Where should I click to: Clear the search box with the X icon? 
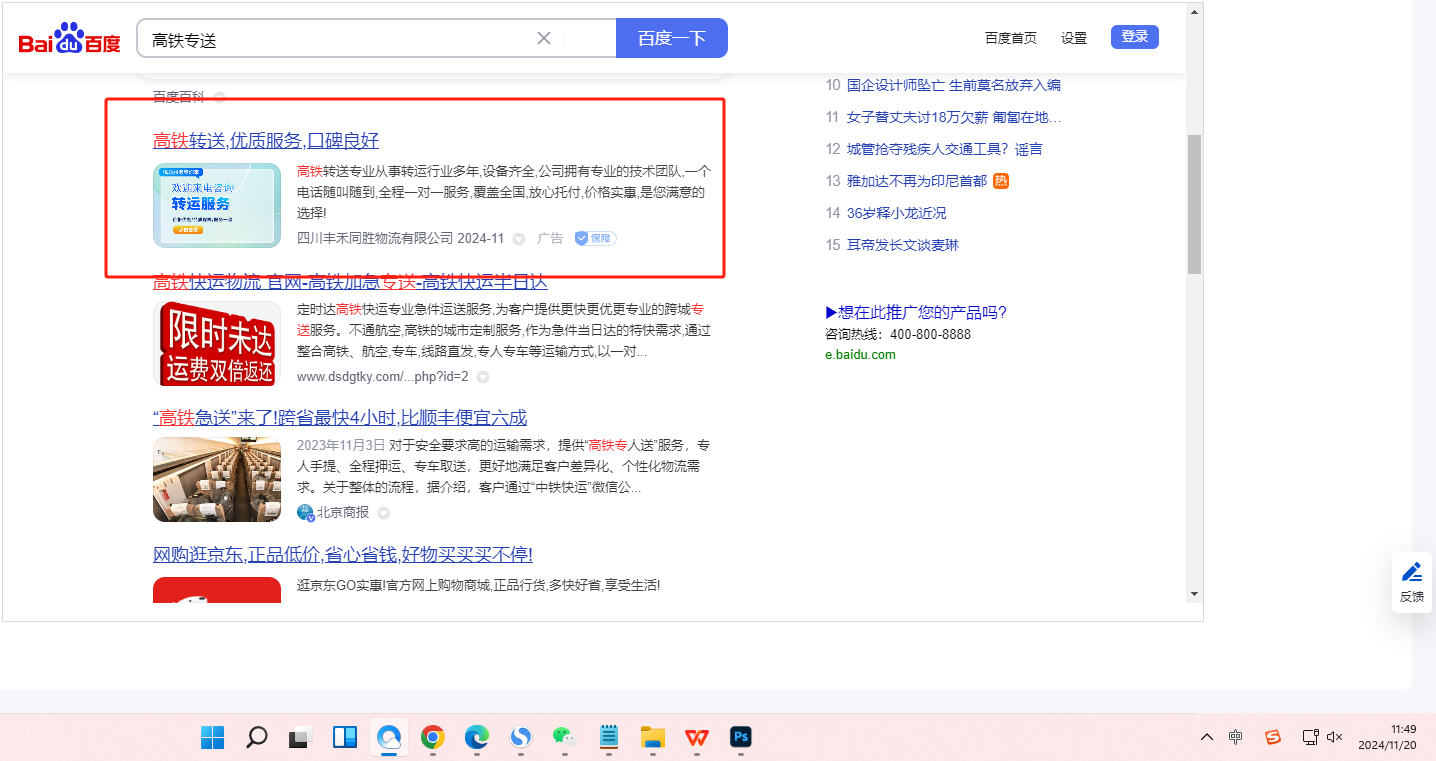coord(544,38)
